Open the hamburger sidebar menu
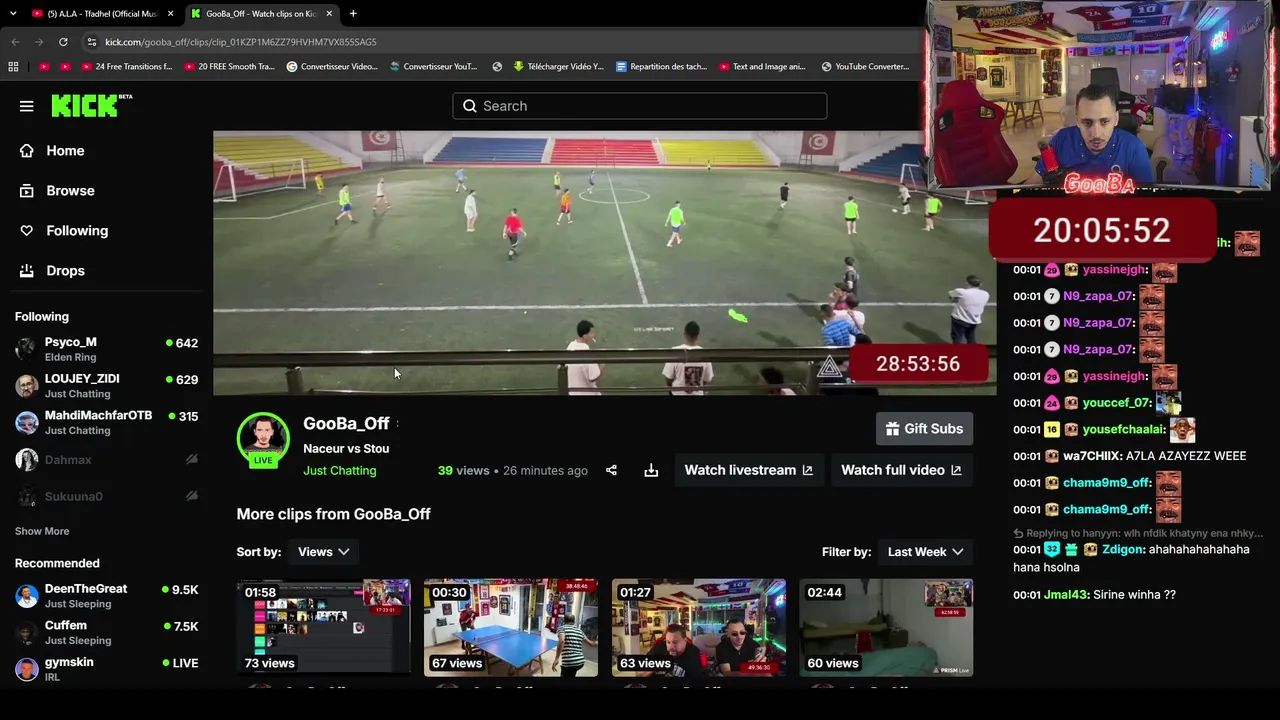1280x720 pixels. pyautogui.click(x=27, y=106)
